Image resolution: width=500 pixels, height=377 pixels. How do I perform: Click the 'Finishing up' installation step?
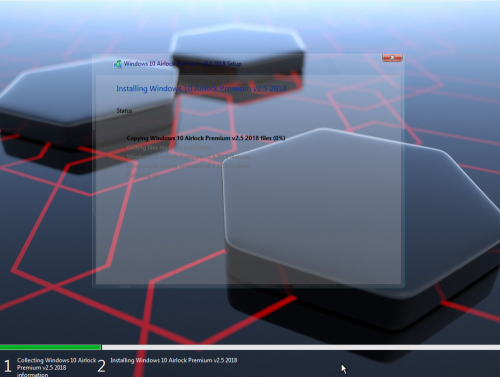point(143,175)
